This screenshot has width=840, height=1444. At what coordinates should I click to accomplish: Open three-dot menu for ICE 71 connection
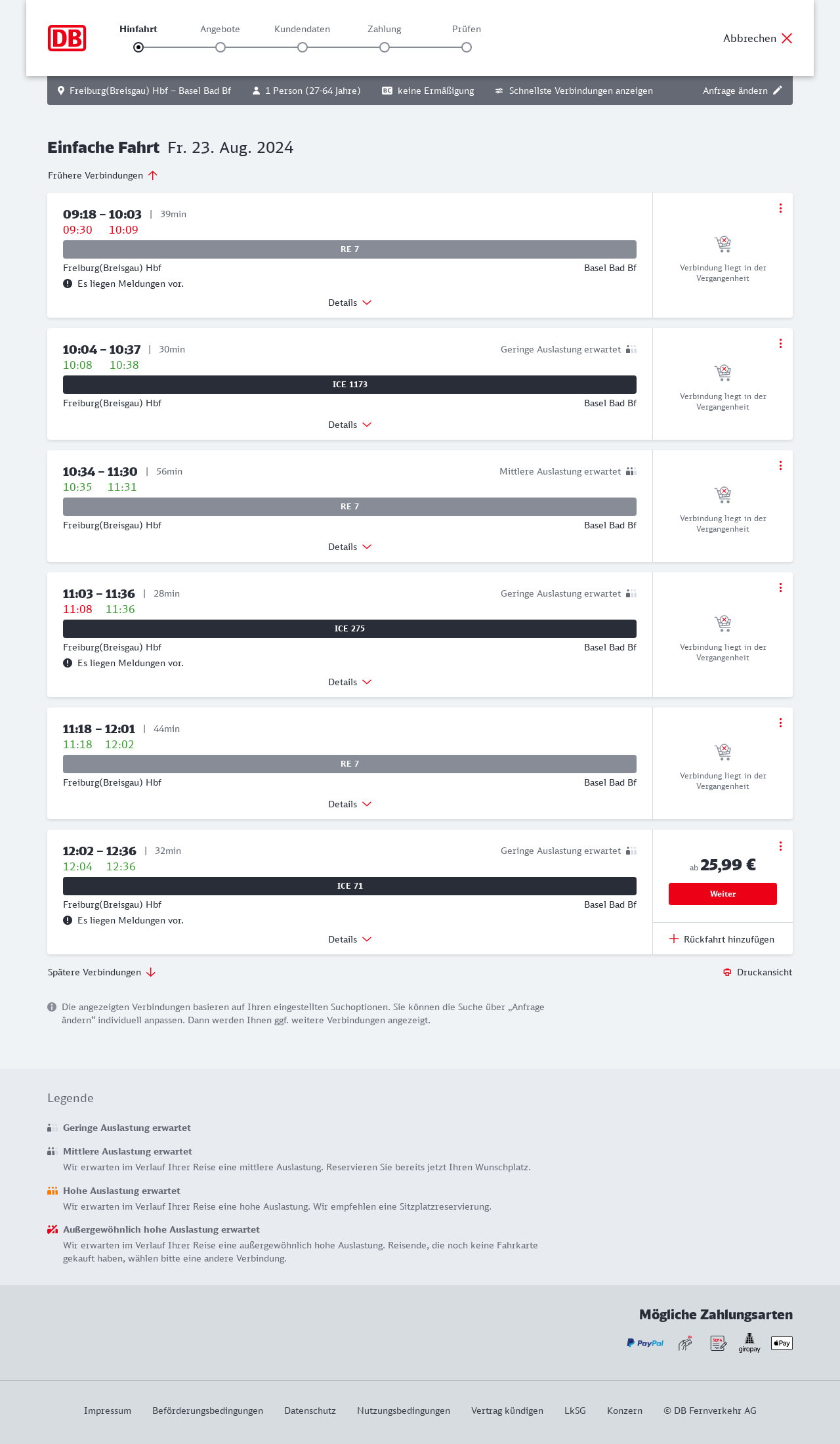780,846
